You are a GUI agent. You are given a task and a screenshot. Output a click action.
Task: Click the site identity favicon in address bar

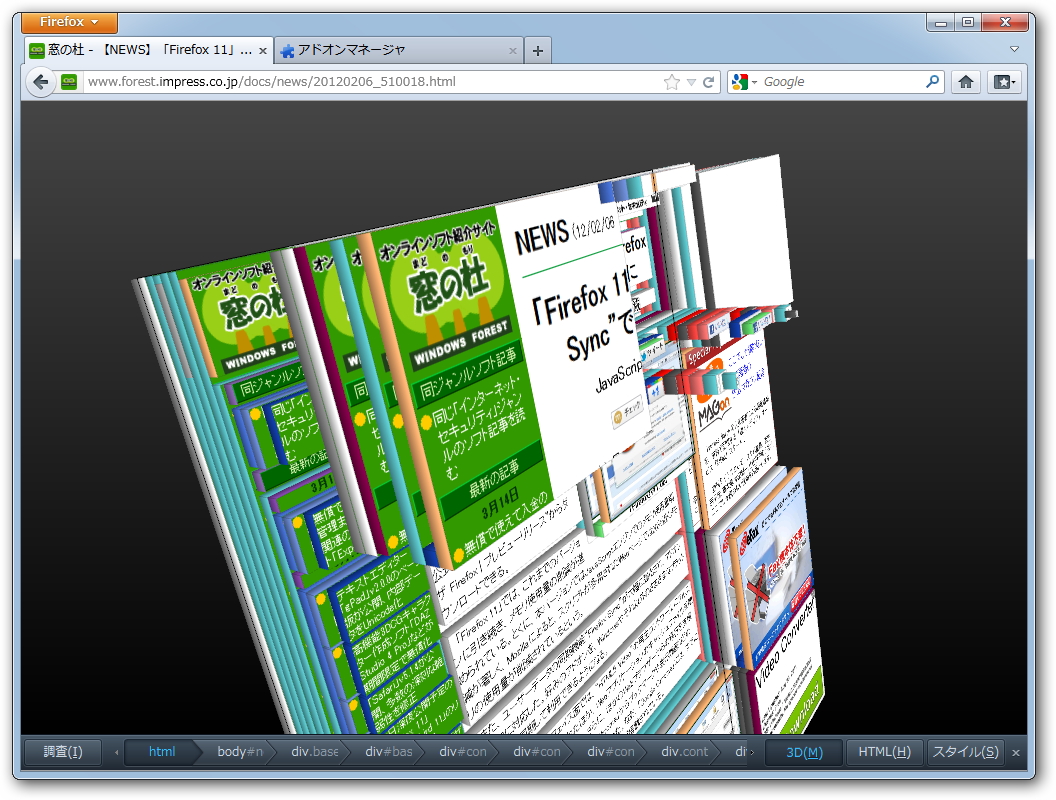click(x=69, y=82)
